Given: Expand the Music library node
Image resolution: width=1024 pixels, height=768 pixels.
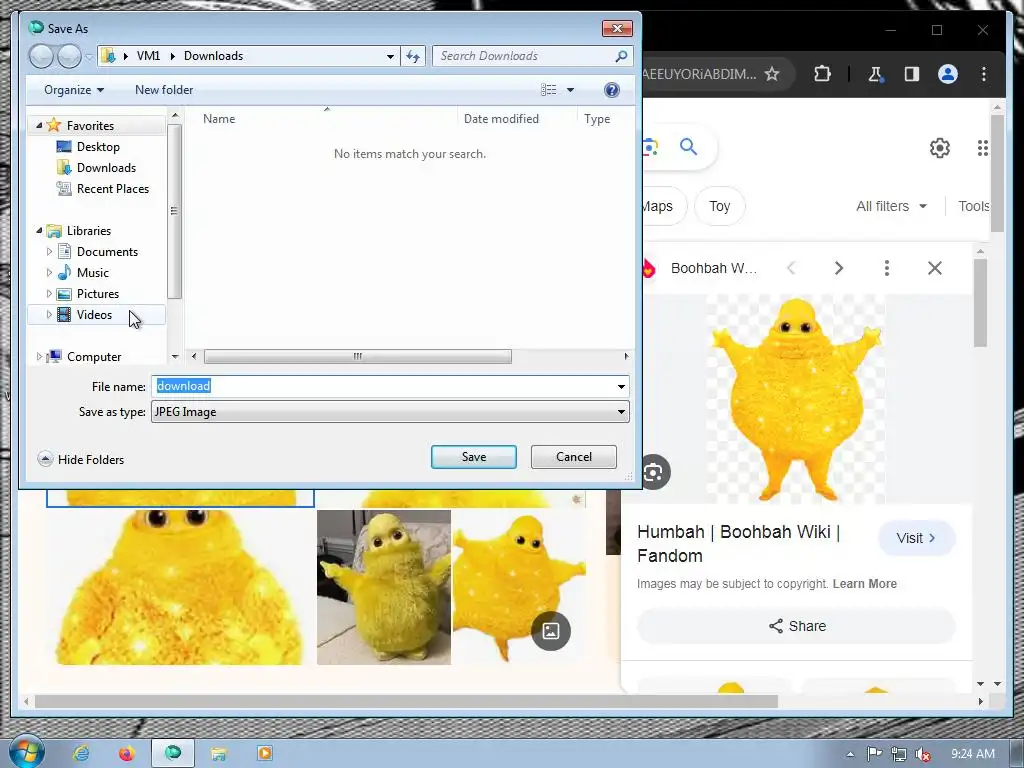Looking at the screenshot, I should (x=49, y=272).
